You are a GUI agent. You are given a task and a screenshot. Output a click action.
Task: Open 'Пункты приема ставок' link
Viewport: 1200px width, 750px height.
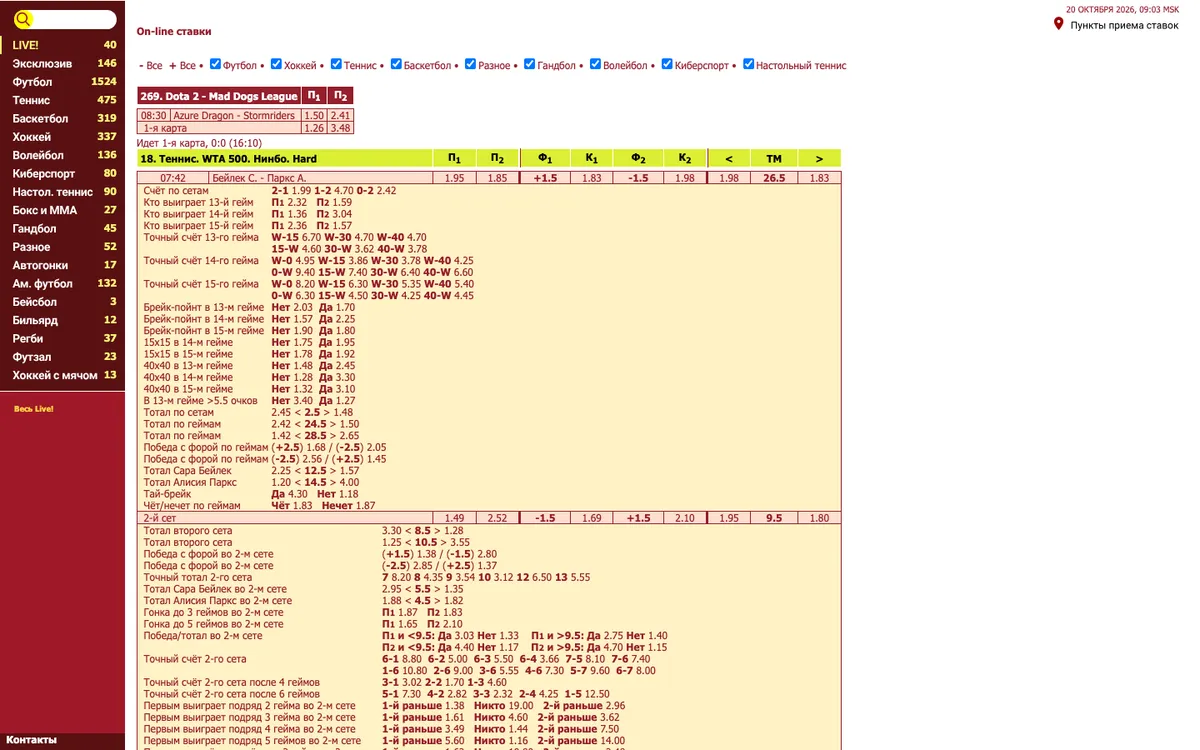click(x=1124, y=25)
